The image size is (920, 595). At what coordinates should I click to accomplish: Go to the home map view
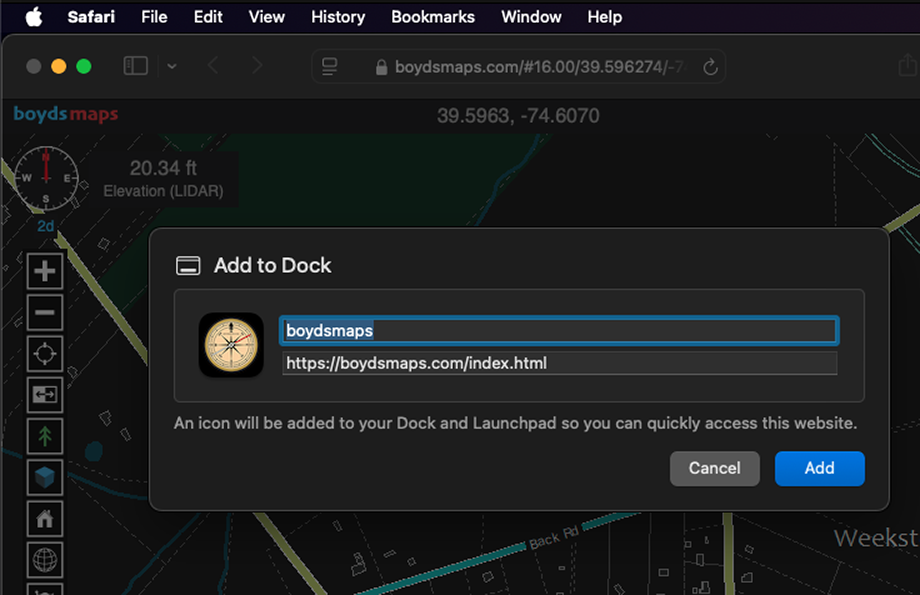(x=45, y=519)
